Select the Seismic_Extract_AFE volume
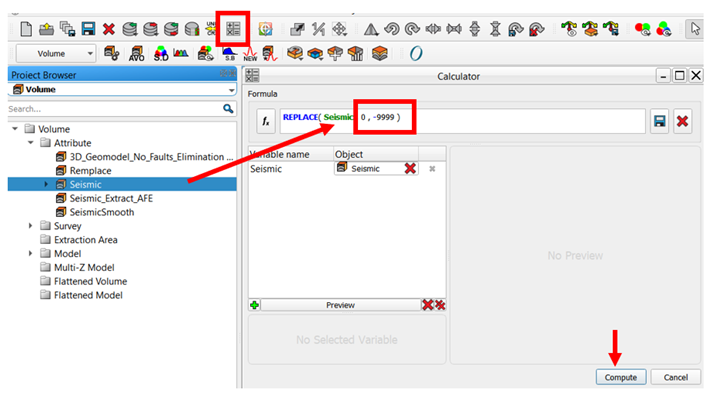This screenshot has width=709, height=393. pyautogui.click(x=111, y=198)
